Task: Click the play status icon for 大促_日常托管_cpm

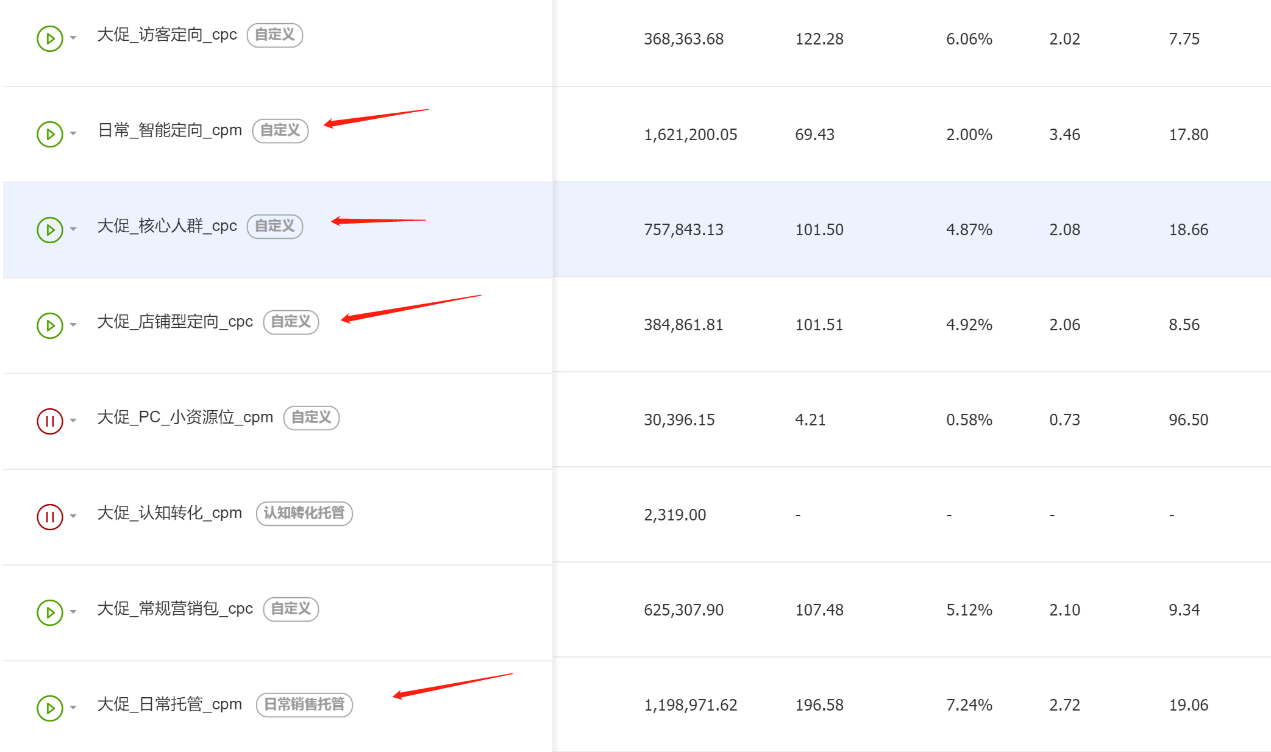Action: click(49, 708)
